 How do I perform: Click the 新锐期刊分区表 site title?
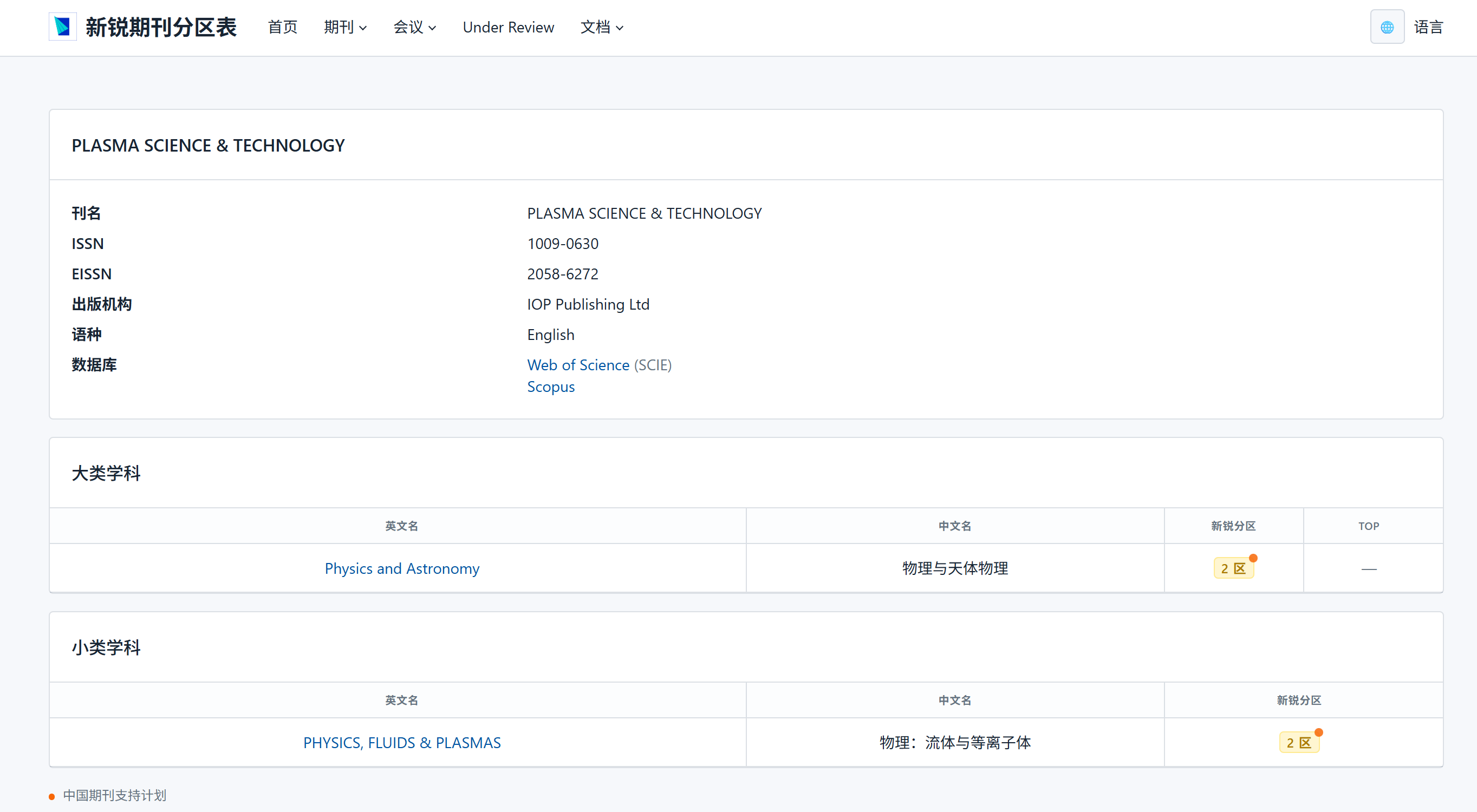(160, 27)
